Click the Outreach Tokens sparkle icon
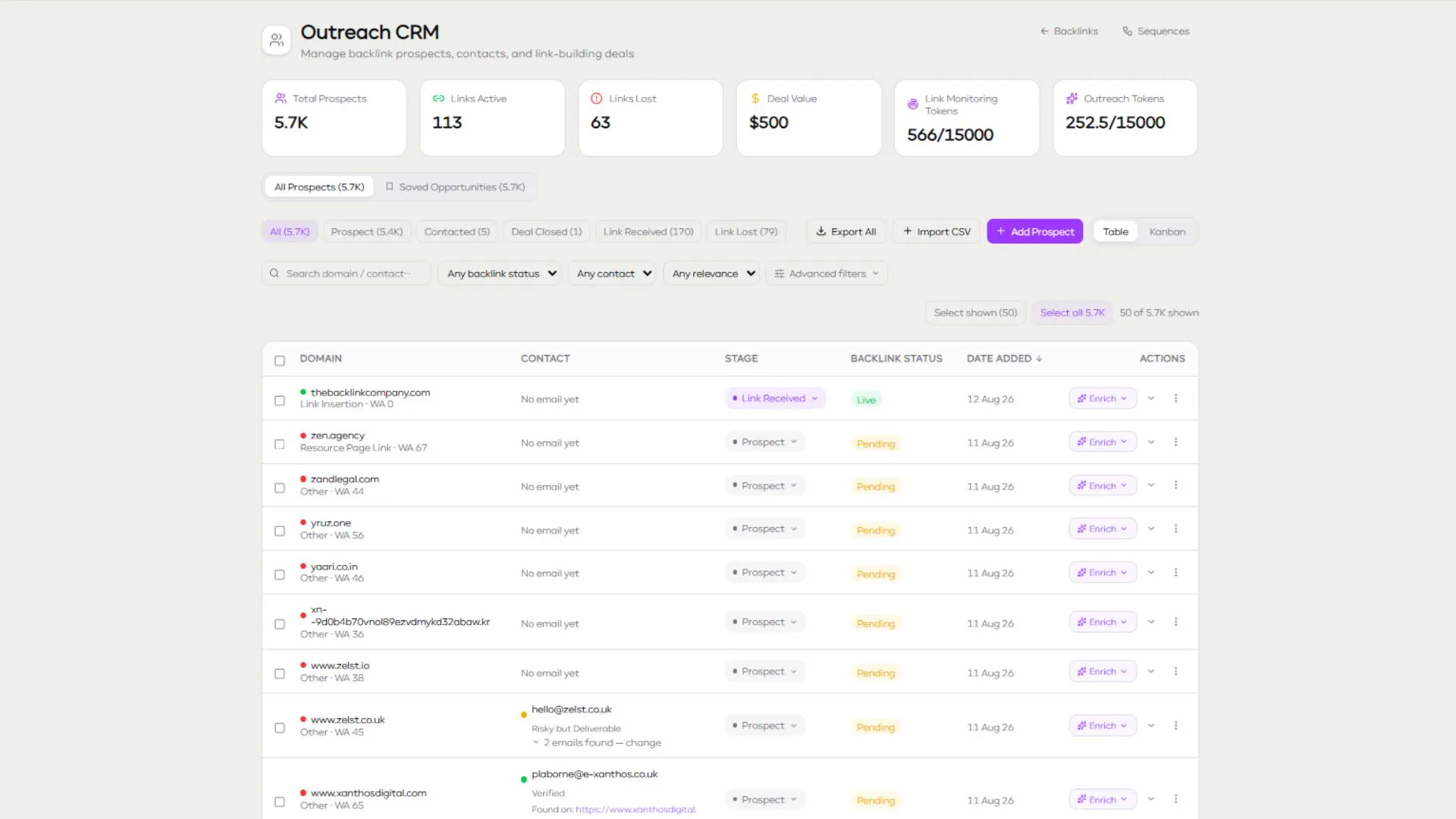The image size is (1456, 819). 1072,99
